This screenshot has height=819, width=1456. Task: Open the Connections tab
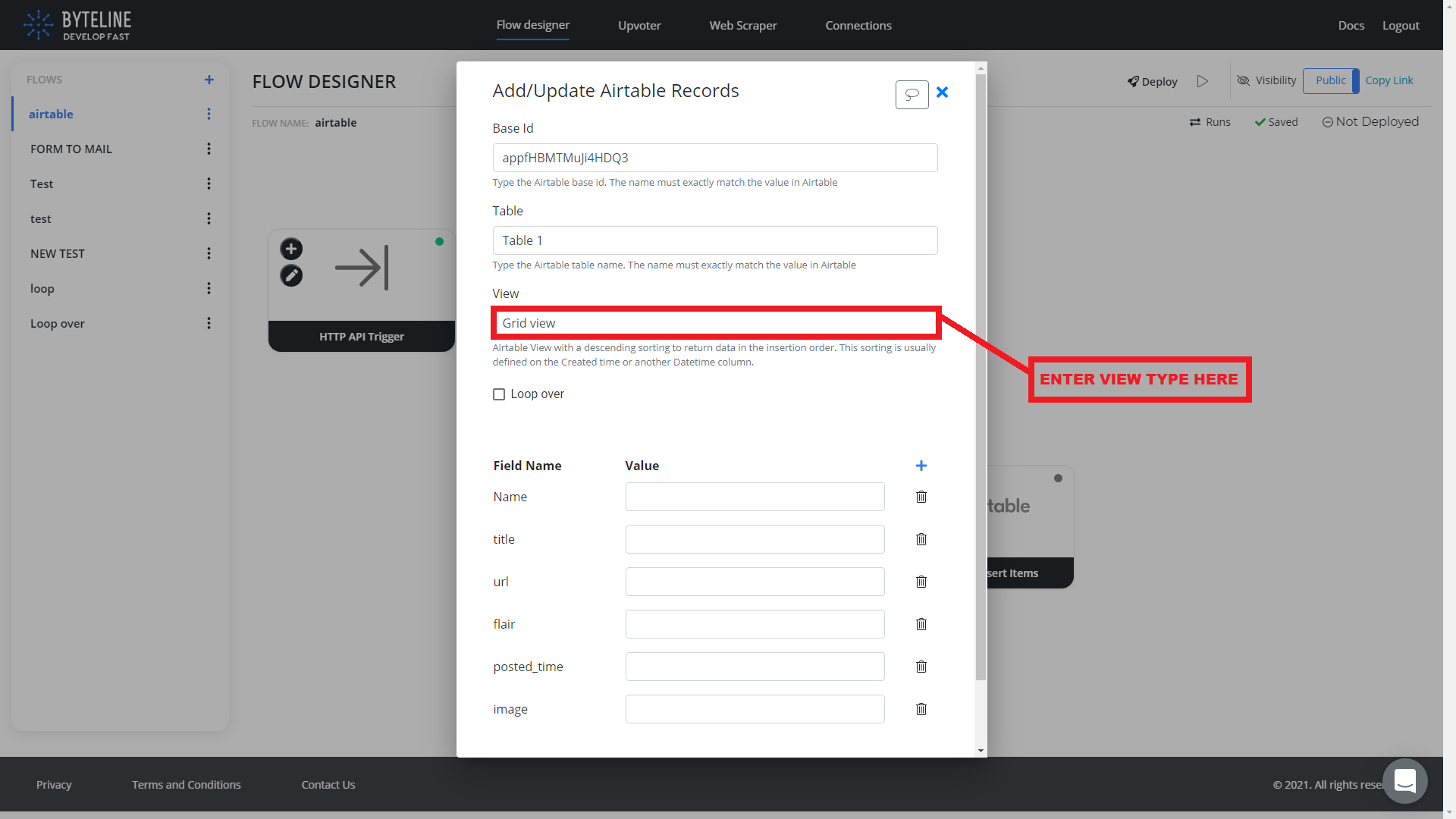(x=858, y=25)
